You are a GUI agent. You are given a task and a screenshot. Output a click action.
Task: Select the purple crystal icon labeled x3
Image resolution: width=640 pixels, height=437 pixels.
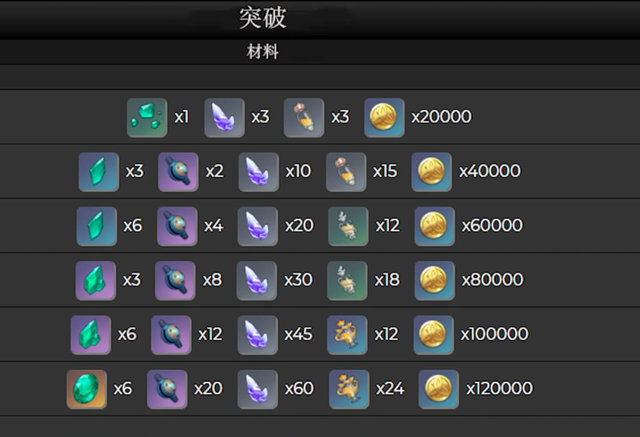click(x=224, y=118)
